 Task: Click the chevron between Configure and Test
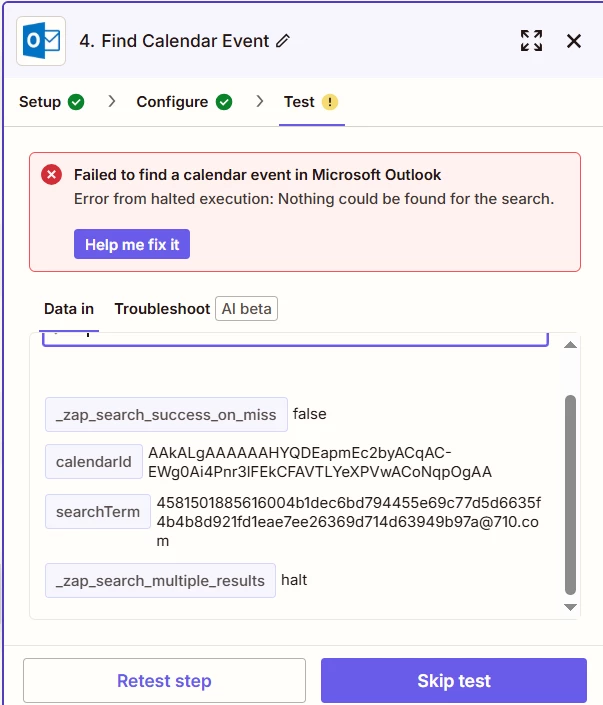[259, 102]
